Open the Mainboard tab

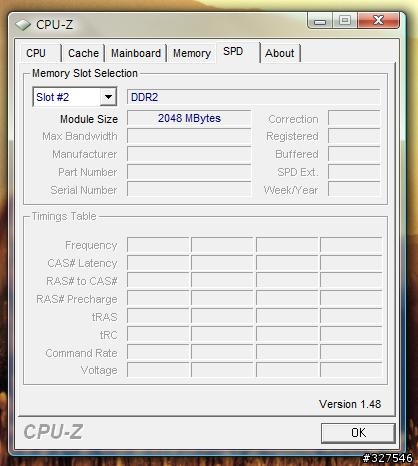[x=136, y=53]
